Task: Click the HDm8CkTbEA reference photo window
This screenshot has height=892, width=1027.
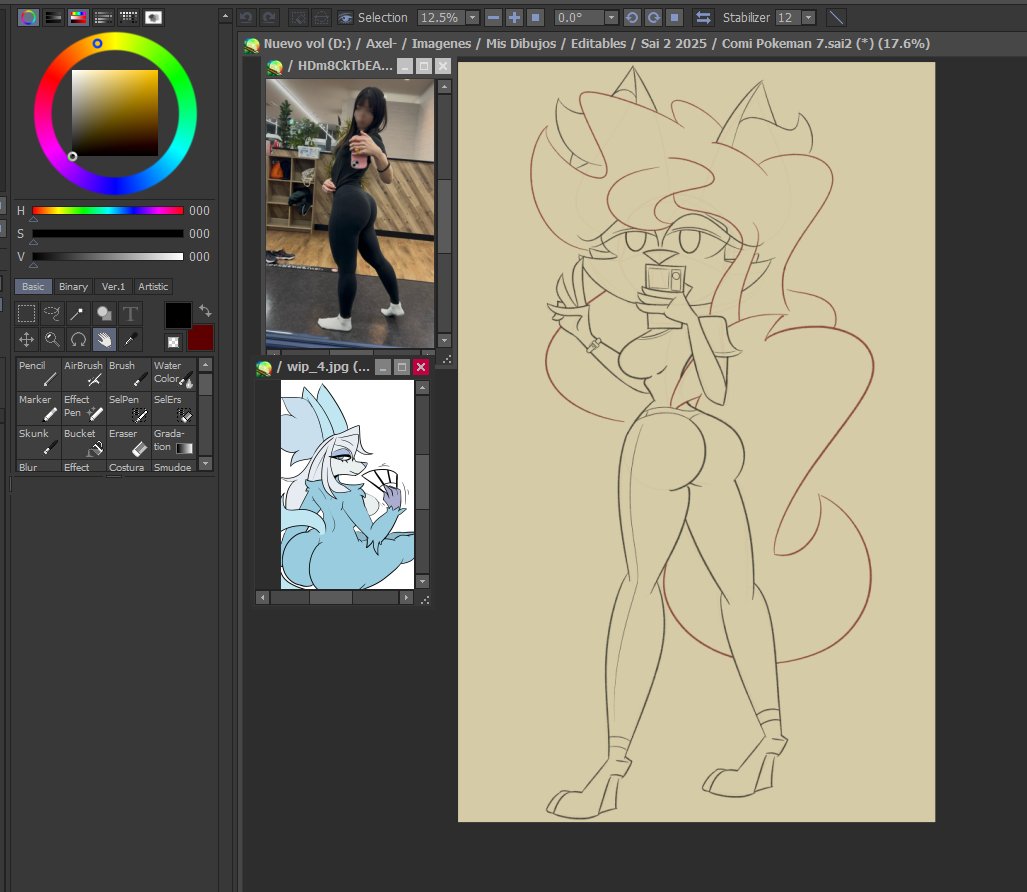Action: pyautogui.click(x=350, y=214)
